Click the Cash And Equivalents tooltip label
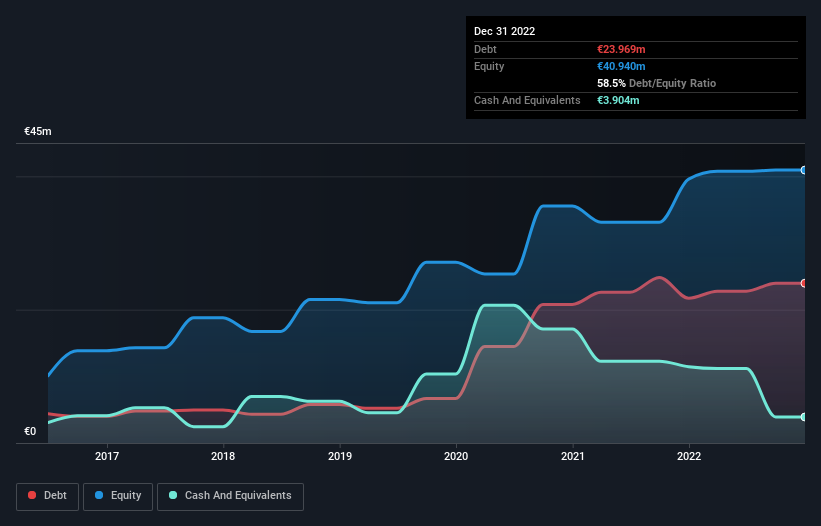The width and height of the screenshot is (821, 526). (527, 100)
